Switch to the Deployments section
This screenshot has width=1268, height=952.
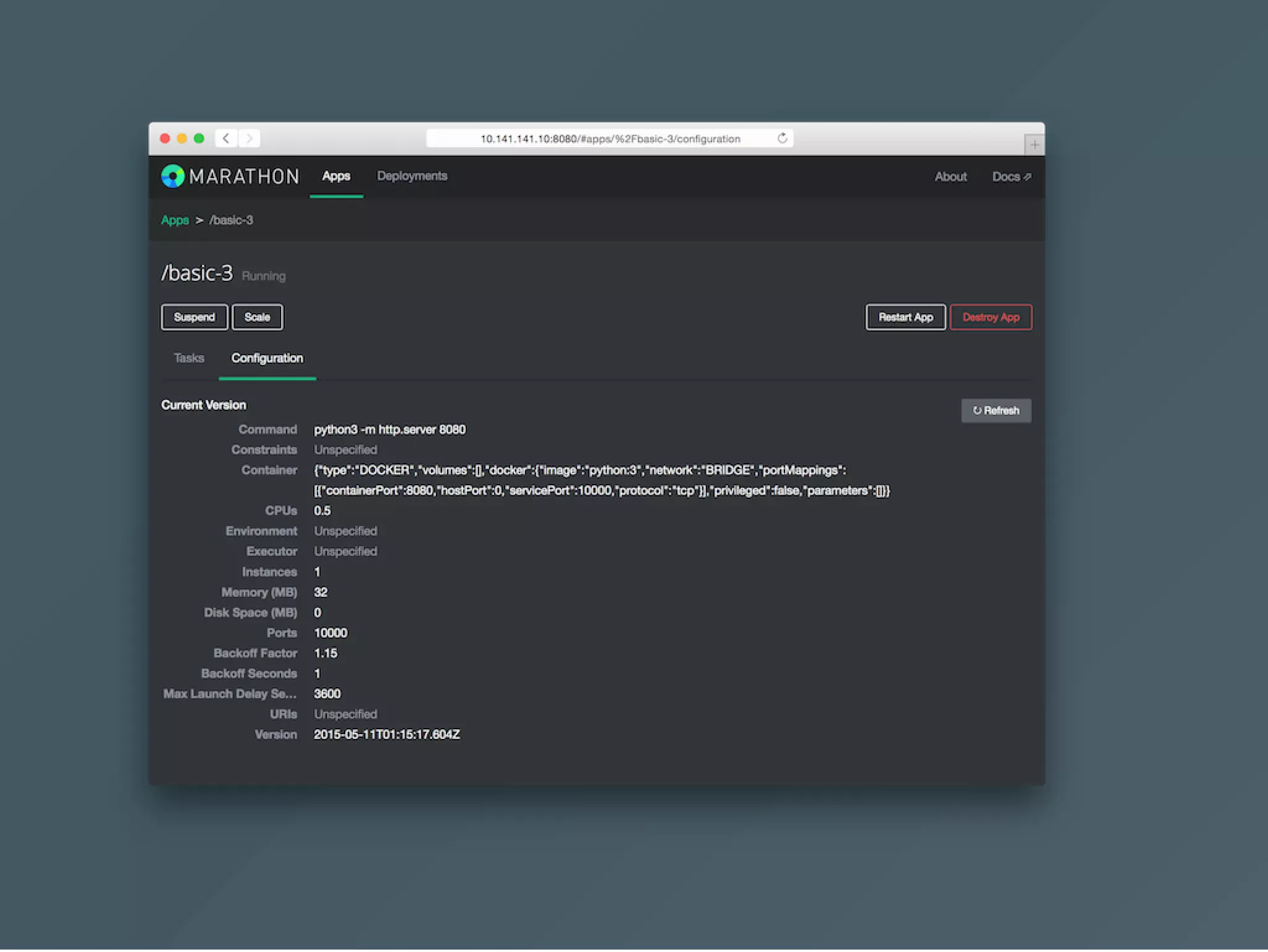click(x=412, y=176)
